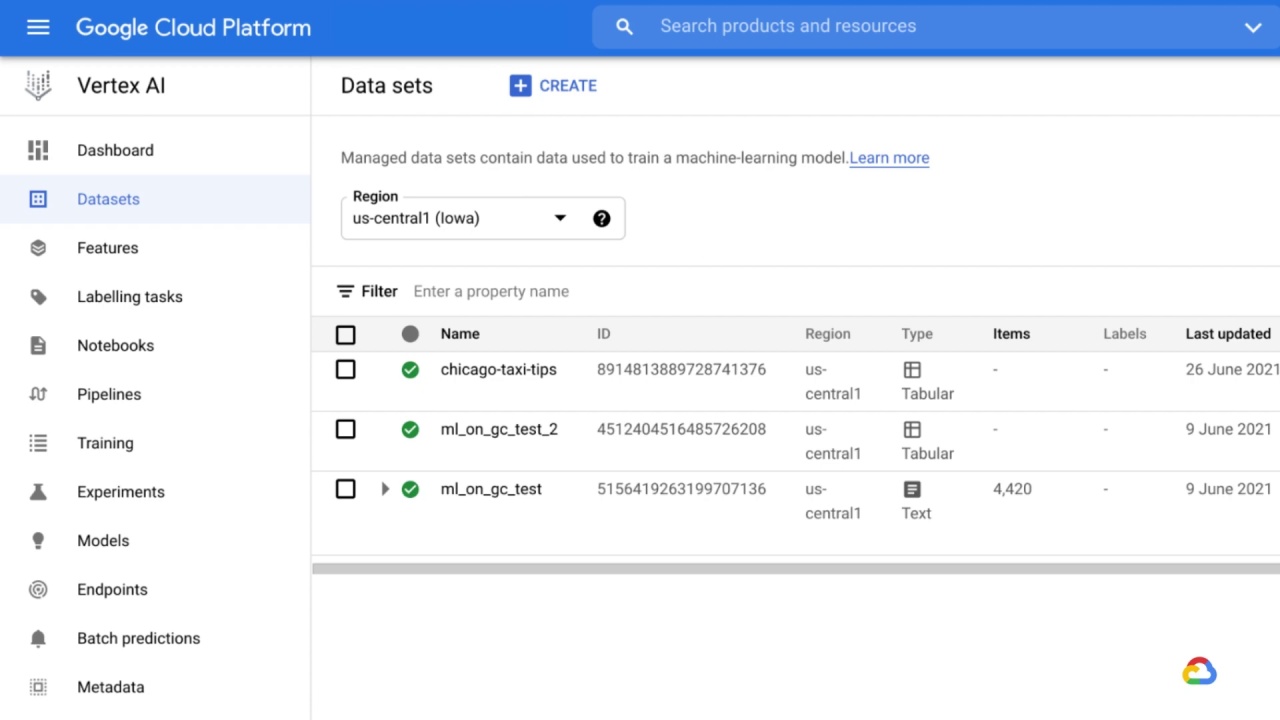This screenshot has height=720, width=1280.
Task: Click the status column header circle
Action: (x=410, y=334)
